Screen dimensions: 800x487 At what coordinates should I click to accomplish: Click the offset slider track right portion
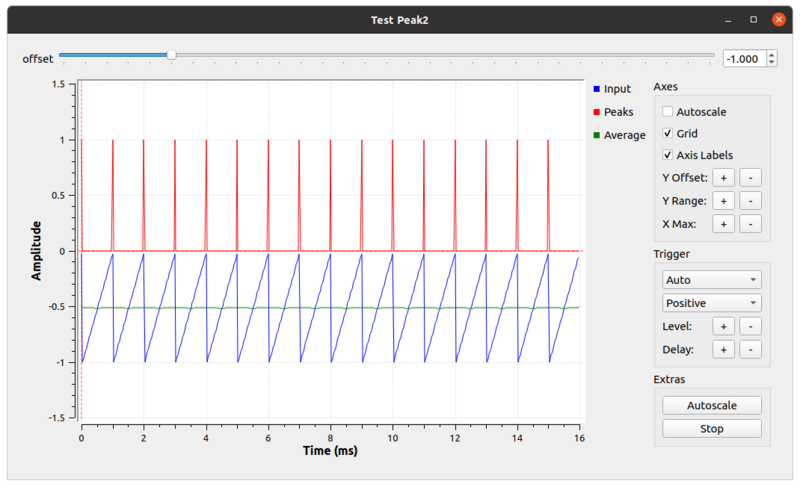(444, 55)
